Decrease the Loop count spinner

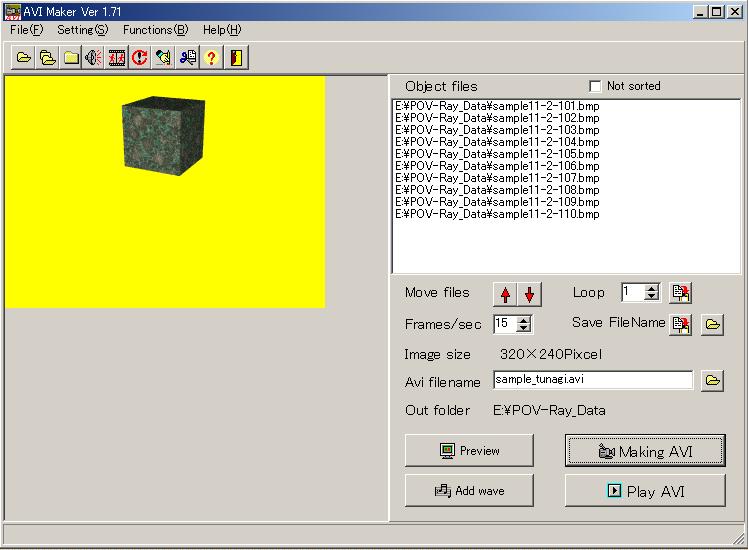[652, 296]
